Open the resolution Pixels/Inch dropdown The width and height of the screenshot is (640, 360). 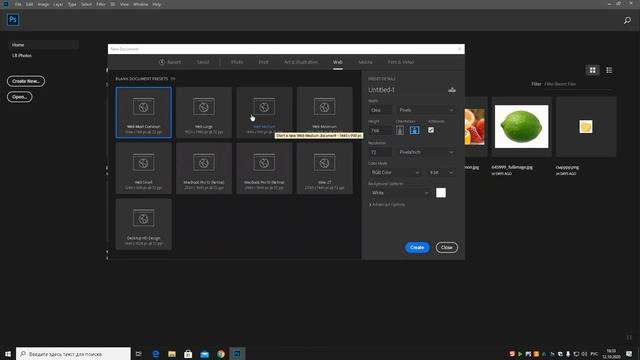point(426,152)
